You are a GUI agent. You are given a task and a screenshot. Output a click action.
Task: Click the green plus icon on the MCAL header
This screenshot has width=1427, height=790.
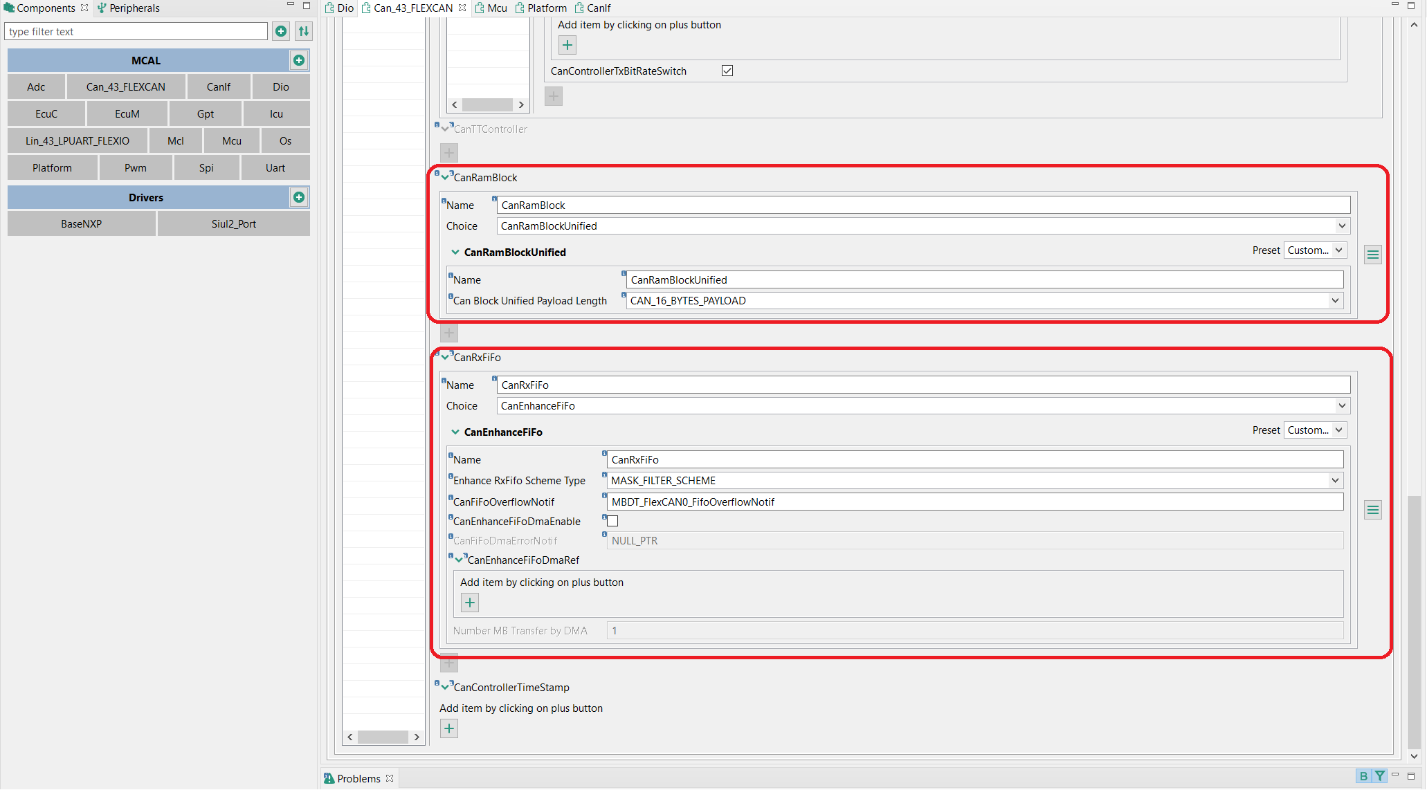pos(297,60)
